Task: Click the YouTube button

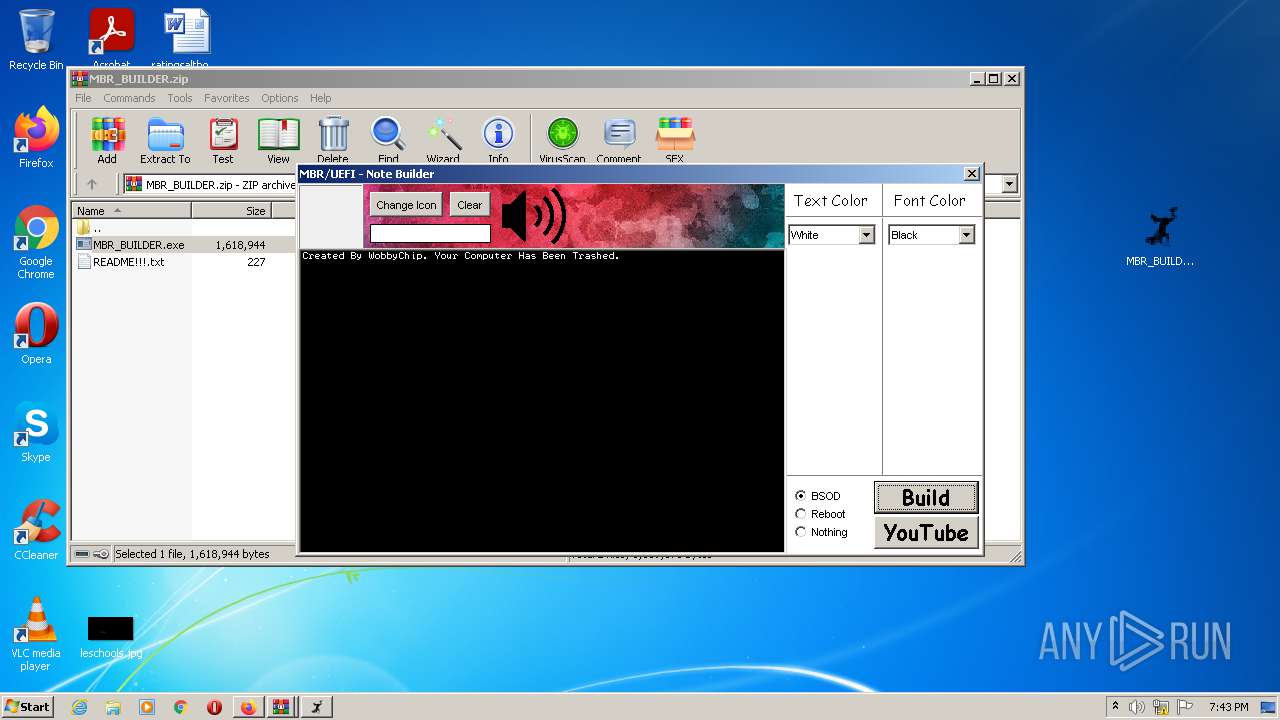Action: coord(926,533)
